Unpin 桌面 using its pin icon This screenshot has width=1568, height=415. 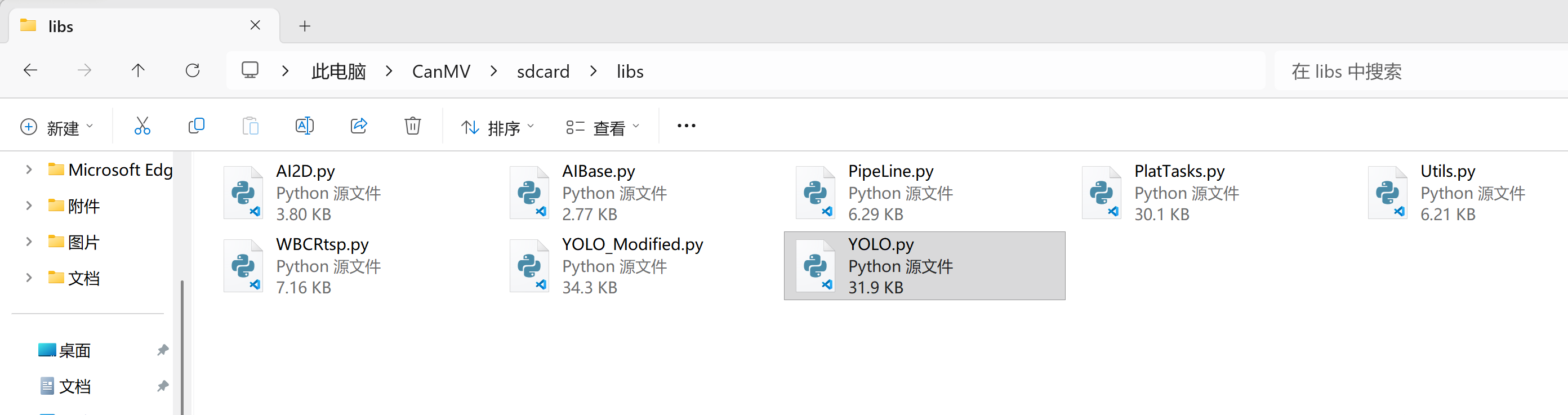click(163, 350)
